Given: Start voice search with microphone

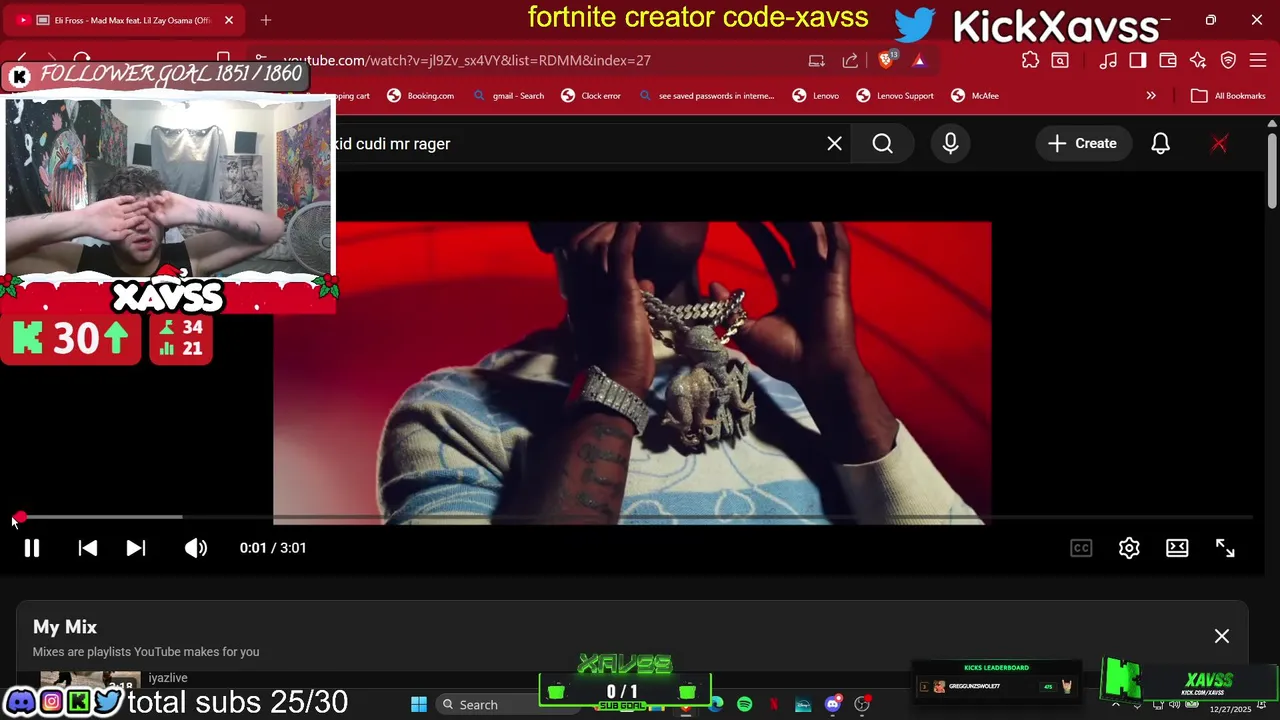Looking at the screenshot, I should (950, 144).
